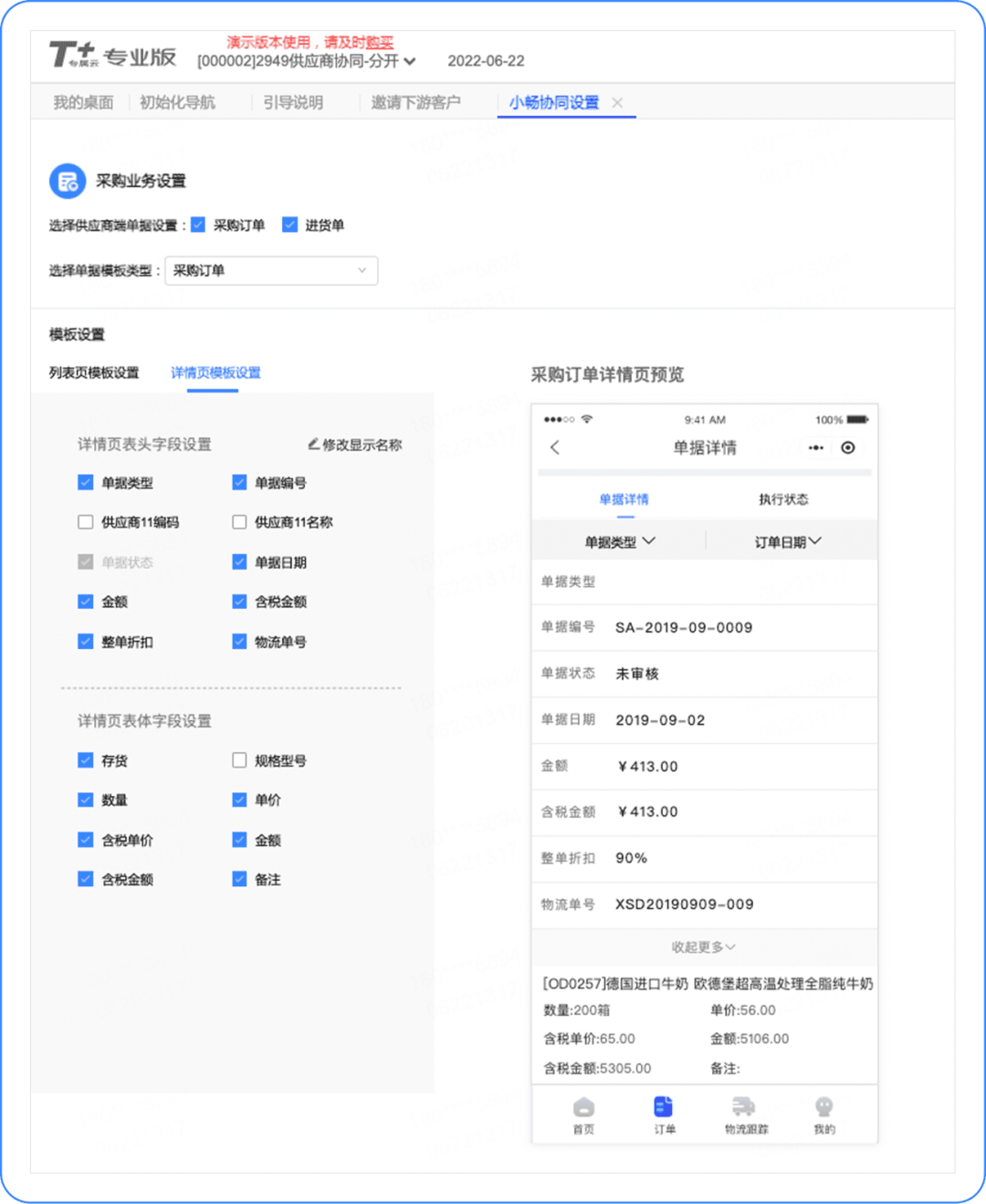Click the 采购业务设置 blue round icon
This screenshot has width=986, height=1204.
(x=68, y=181)
